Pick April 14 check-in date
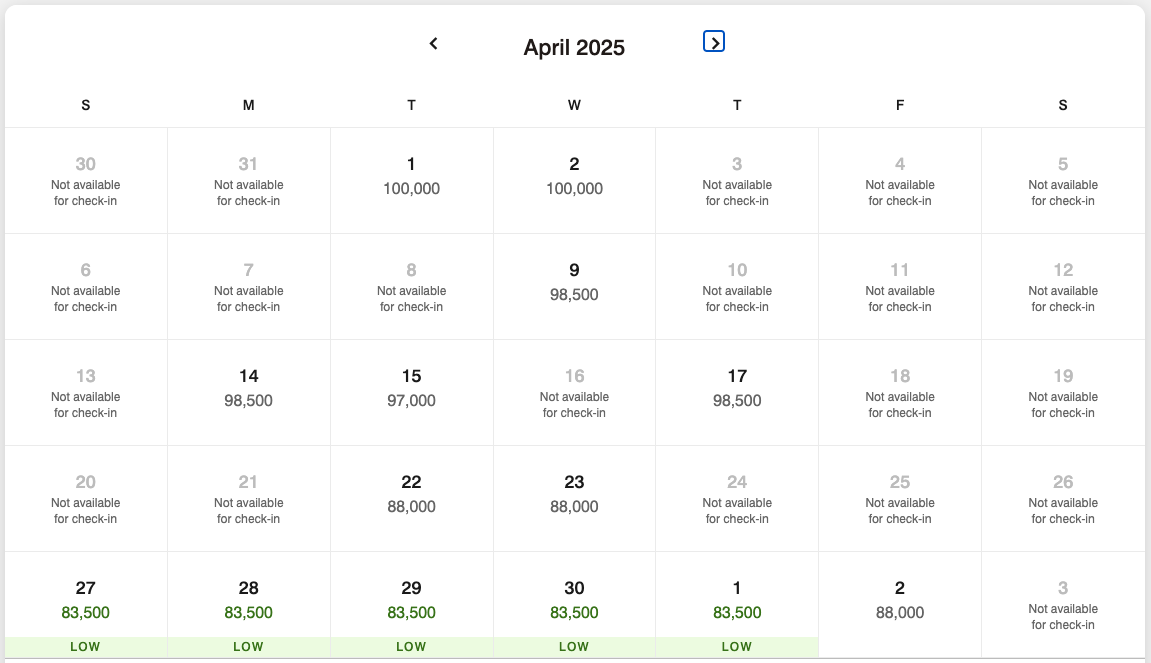Image resolution: width=1151 pixels, height=663 pixels. pos(249,393)
